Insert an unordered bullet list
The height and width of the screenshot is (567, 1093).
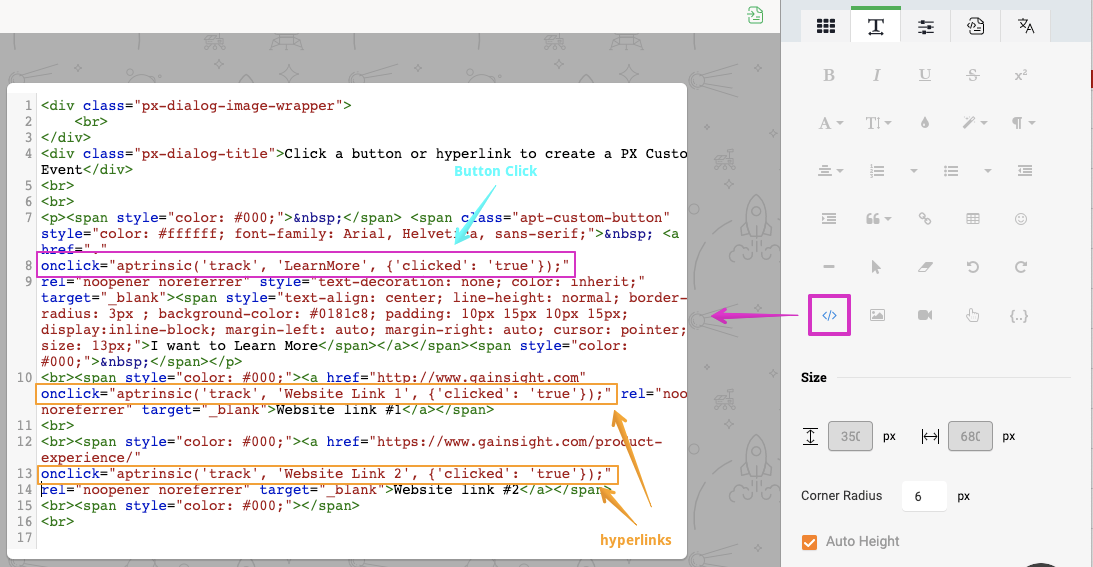[x=951, y=171]
